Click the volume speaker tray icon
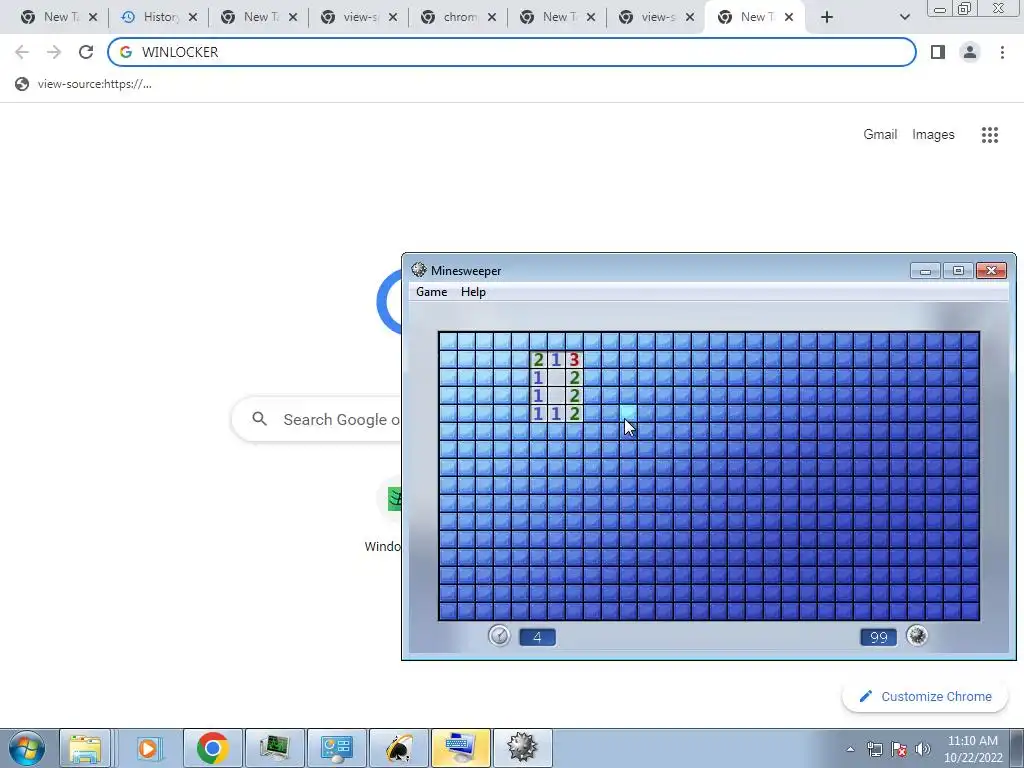The width and height of the screenshot is (1024, 768). pos(923,749)
